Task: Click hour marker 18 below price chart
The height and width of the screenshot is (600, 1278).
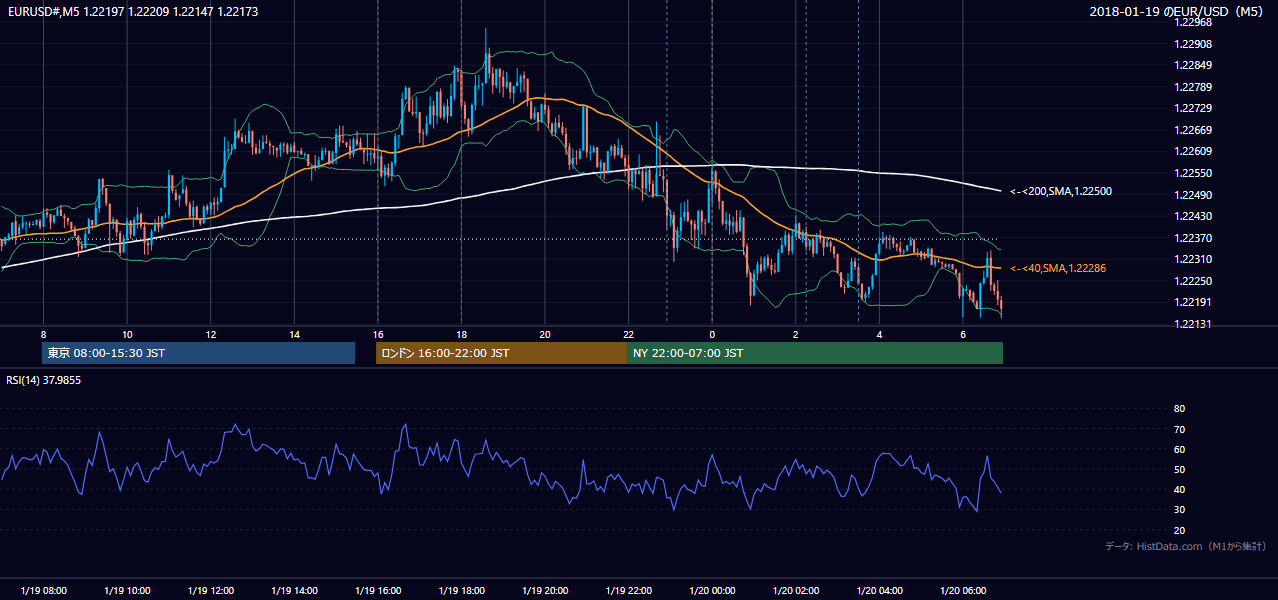Action: 461,334
